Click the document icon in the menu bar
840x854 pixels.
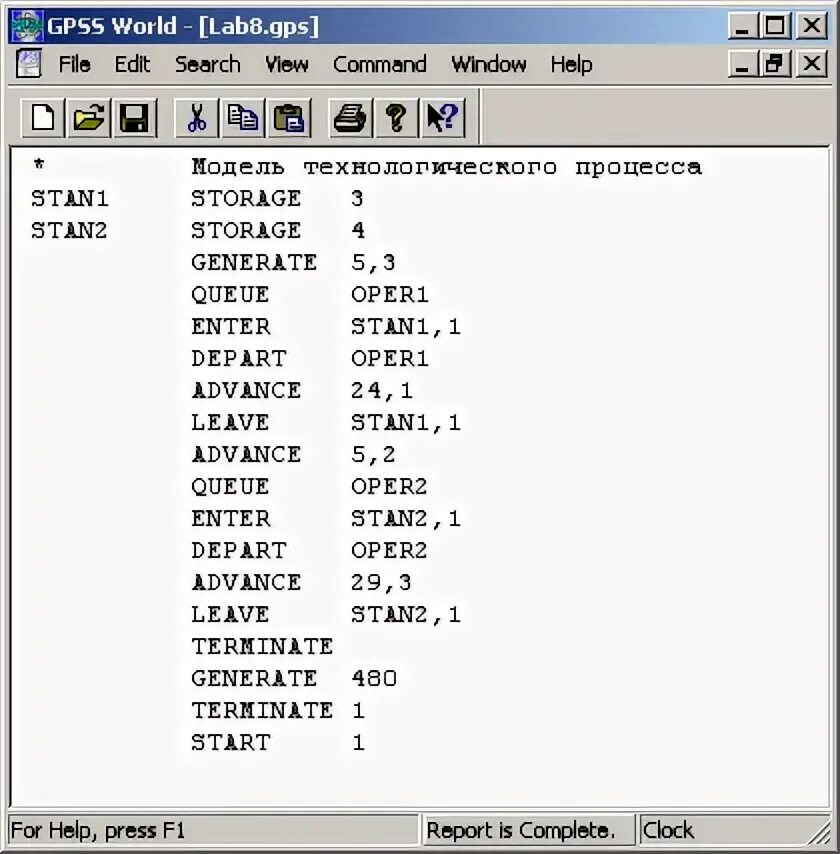click(x=29, y=64)
